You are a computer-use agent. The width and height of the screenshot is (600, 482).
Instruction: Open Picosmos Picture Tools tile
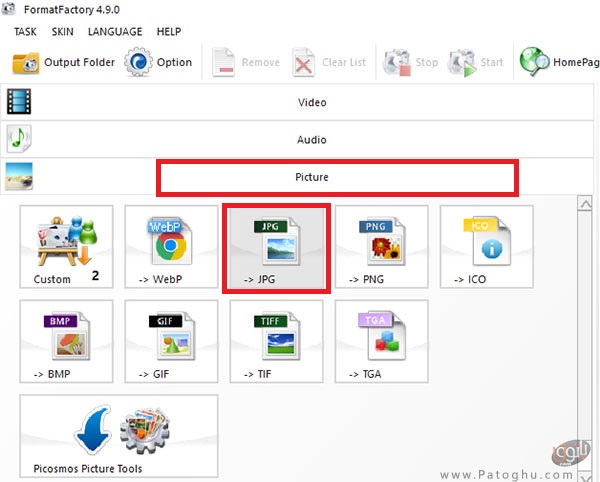click(x=119, y=436)
